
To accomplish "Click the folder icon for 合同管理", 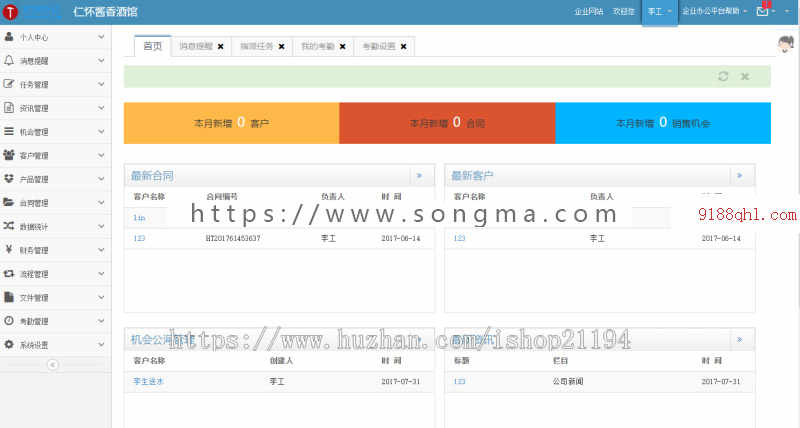I will [x=9, y=202].
